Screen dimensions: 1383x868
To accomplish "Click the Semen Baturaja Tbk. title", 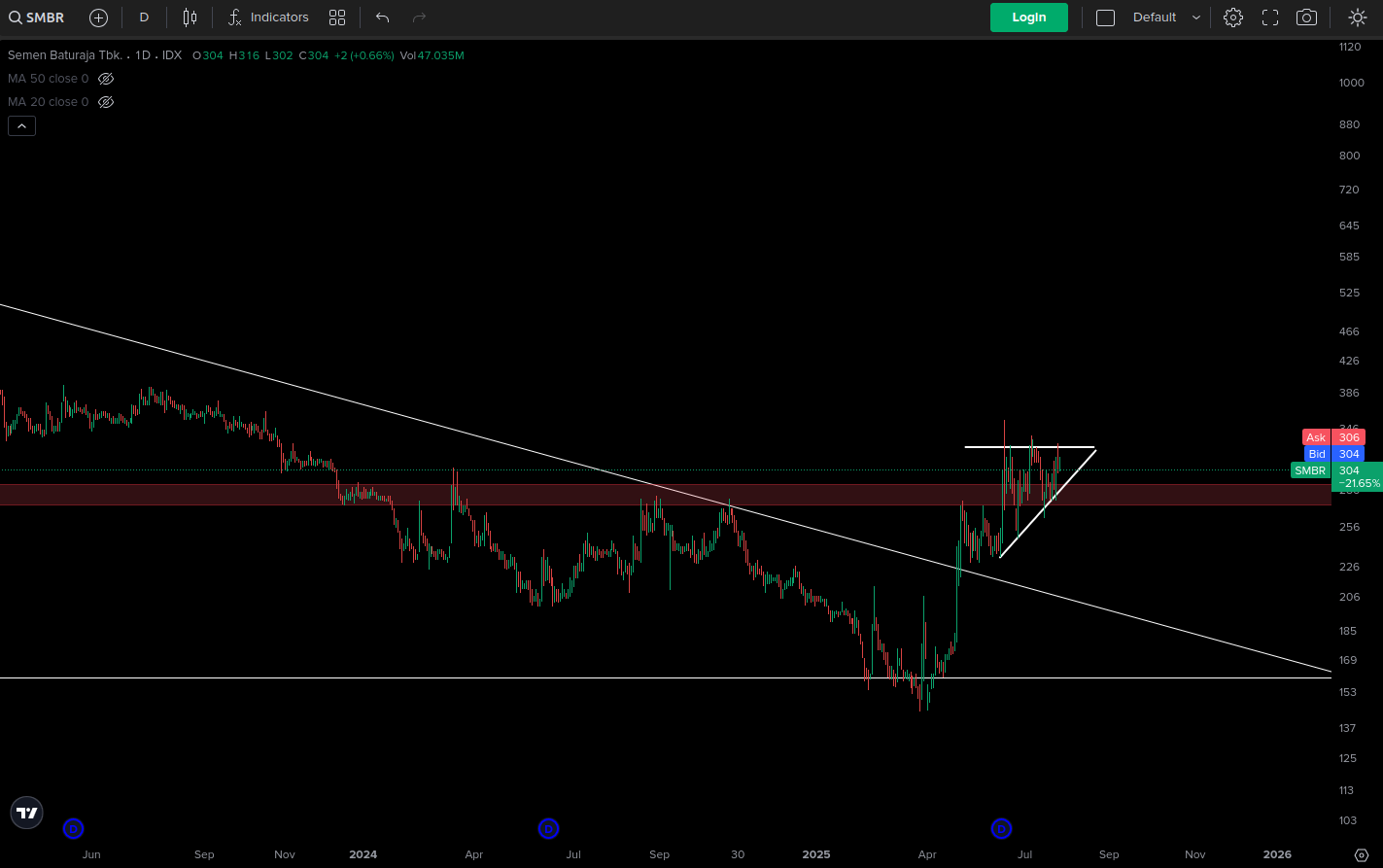I will (65, 55).
